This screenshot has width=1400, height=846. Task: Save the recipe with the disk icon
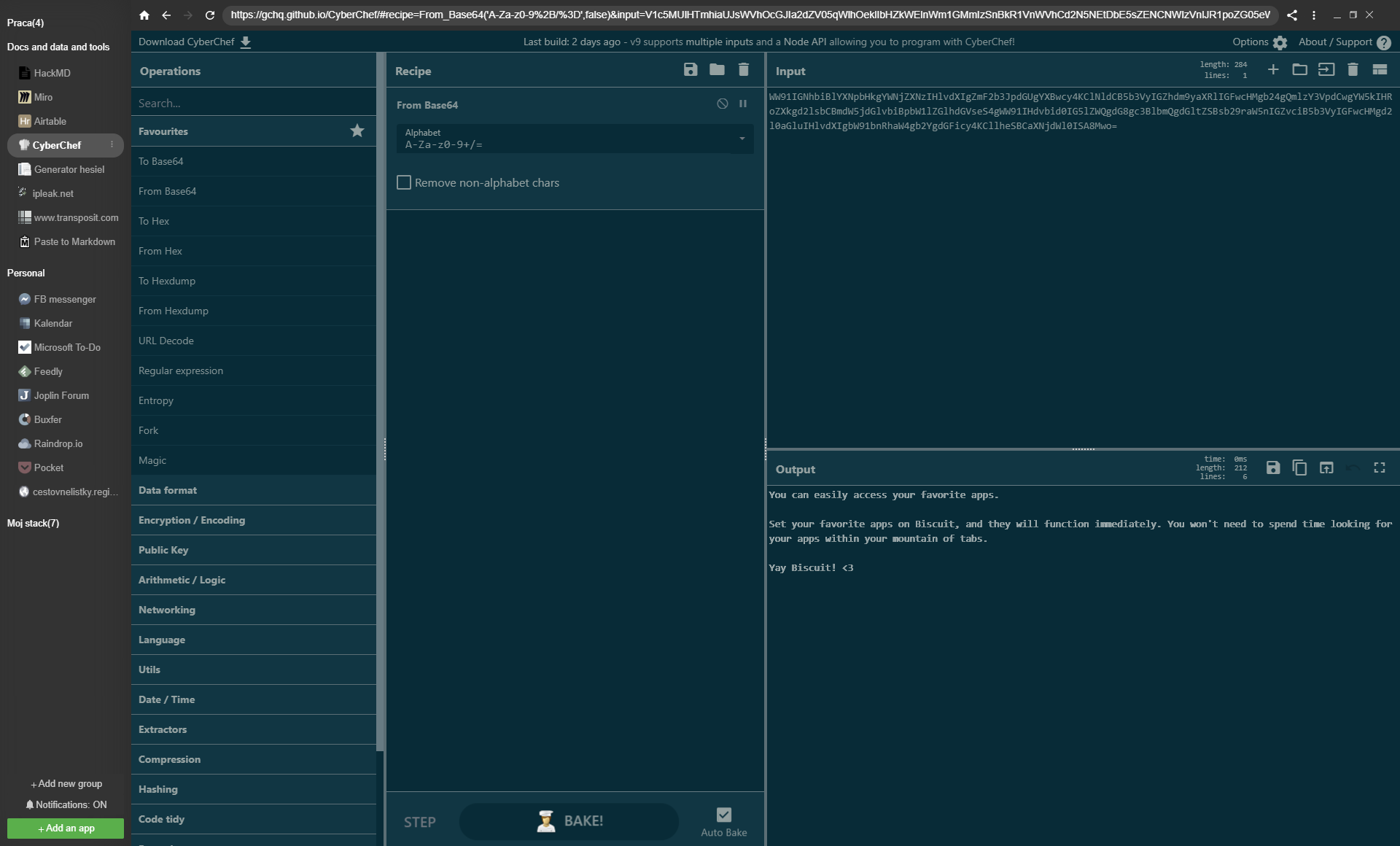[x=690, y=70]
